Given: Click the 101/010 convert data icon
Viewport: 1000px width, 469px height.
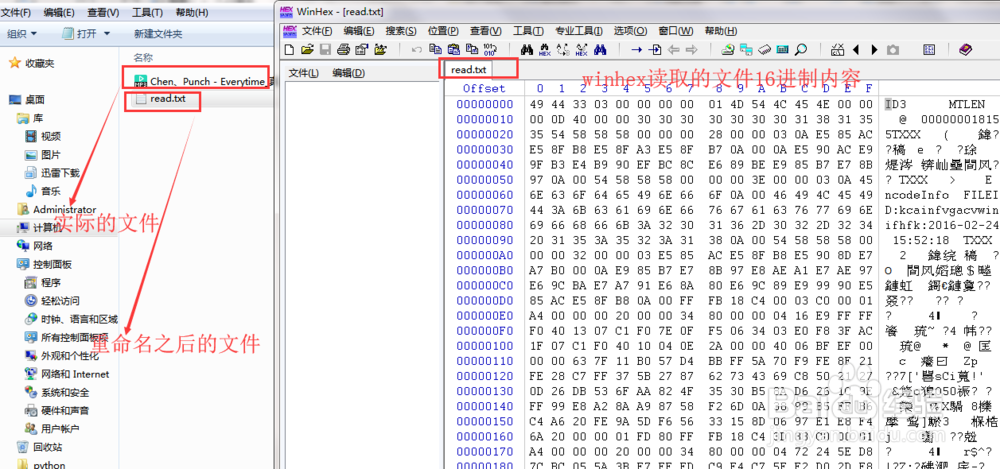Looking at the screenshot, I should [x=490, y=49].
